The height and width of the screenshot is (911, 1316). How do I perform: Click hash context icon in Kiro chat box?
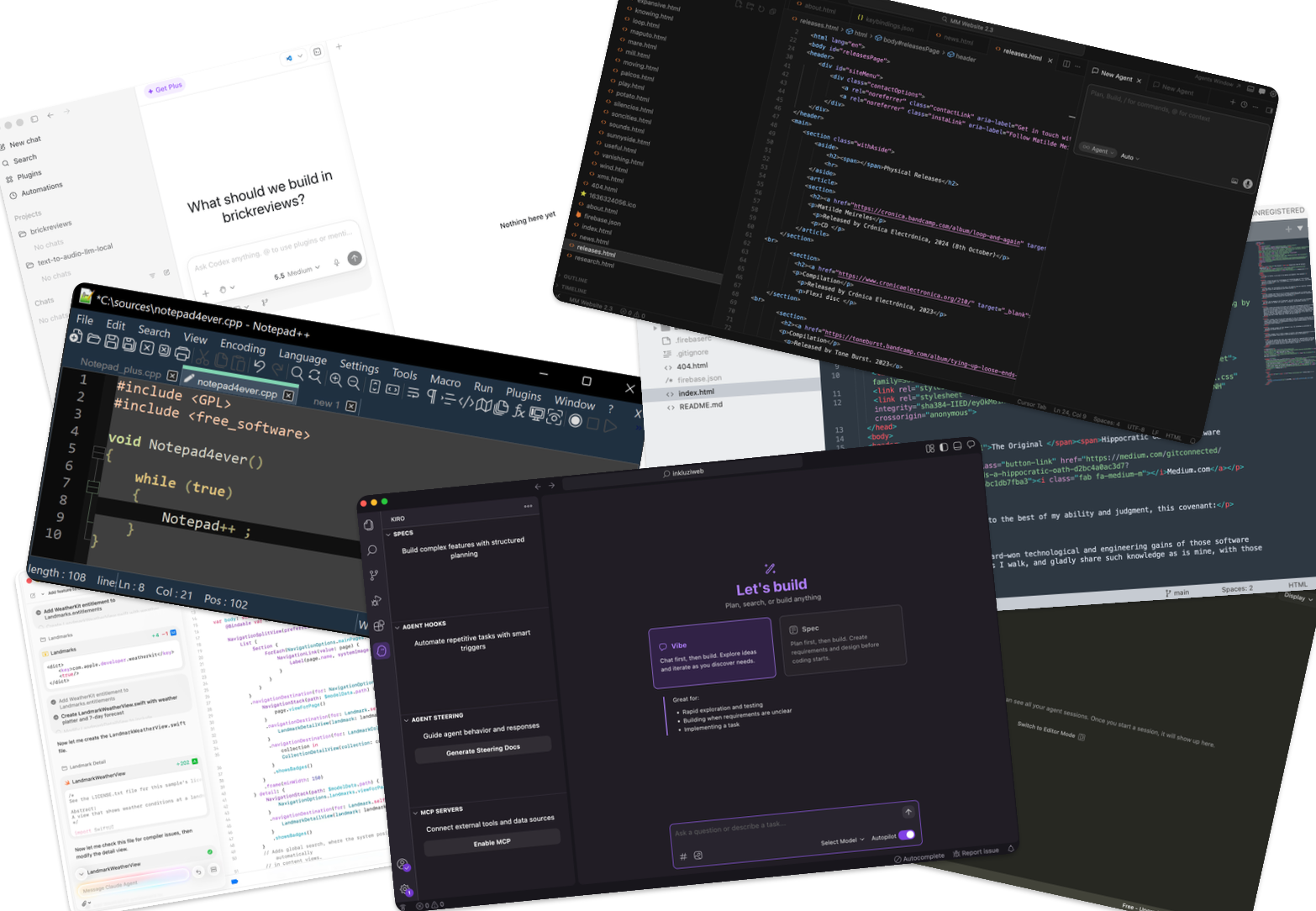pyautogui.click(x=683, y=856)
